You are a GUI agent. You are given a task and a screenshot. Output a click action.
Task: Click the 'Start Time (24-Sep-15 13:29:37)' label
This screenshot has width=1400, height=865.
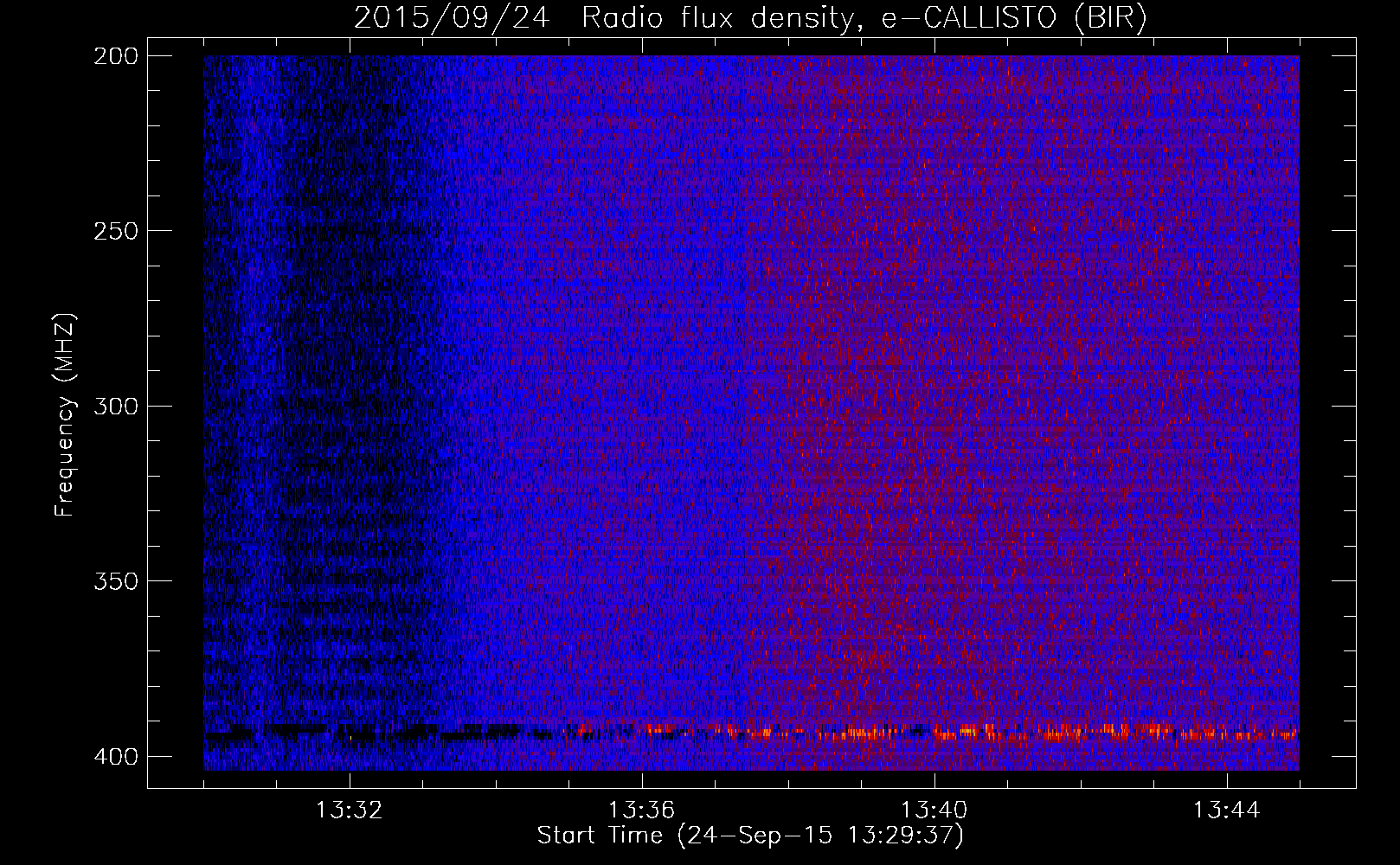point(750,836)
